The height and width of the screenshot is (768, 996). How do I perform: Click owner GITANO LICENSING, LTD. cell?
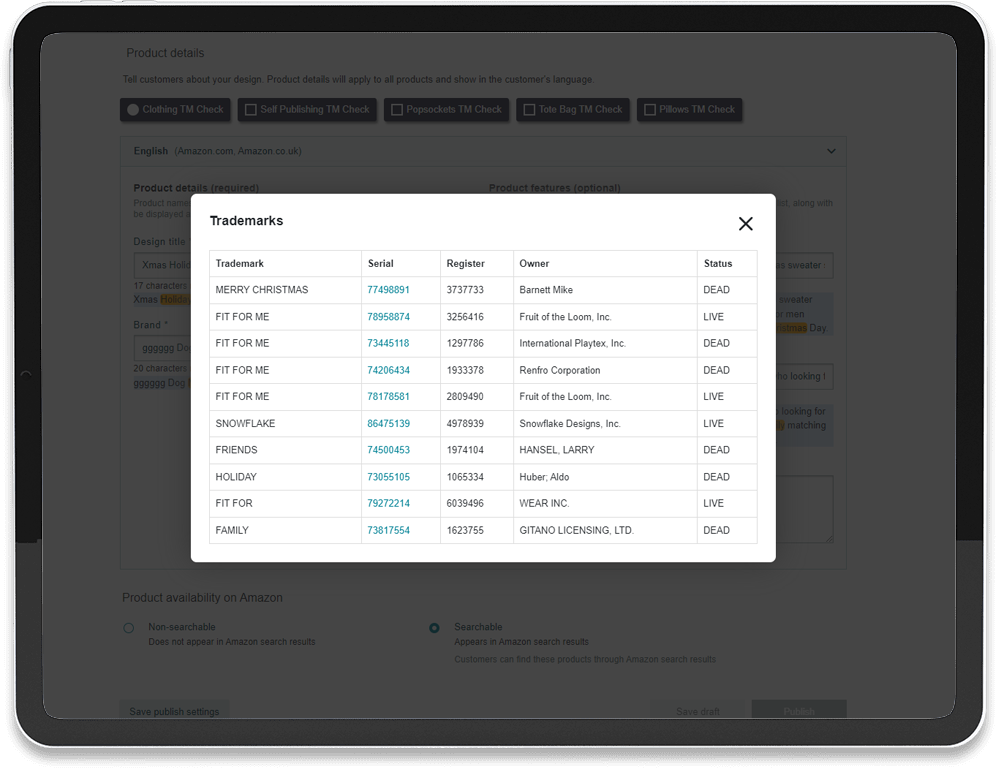click(x=605, y=530)
